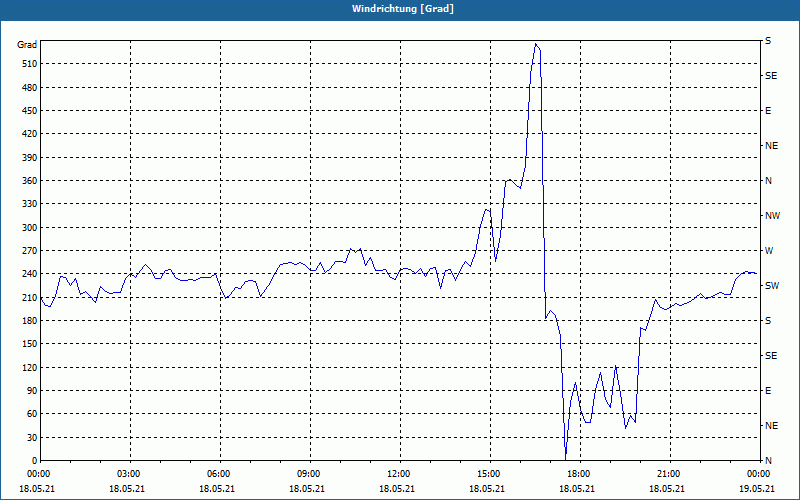Click the S compass label at the 180 gridline
800x500 pixels.
point(768,320)
